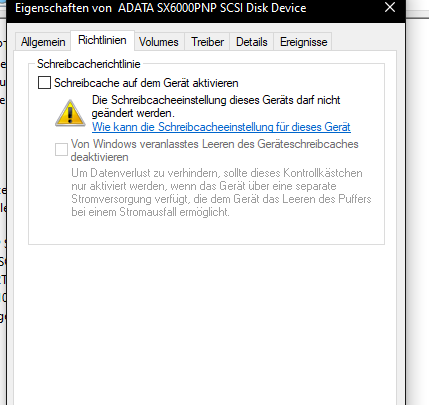
Task: Click the Schreibcacherichtlinie group heading
Action: (89, 64)
